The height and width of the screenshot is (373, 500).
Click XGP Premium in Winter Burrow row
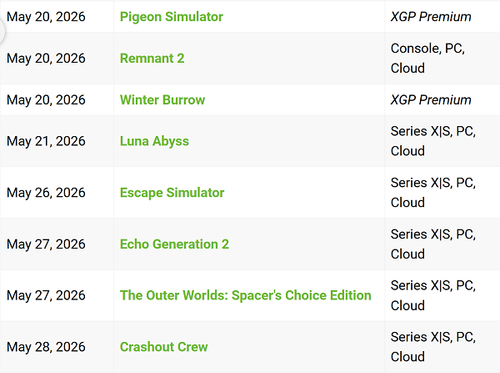coord(431,100)
